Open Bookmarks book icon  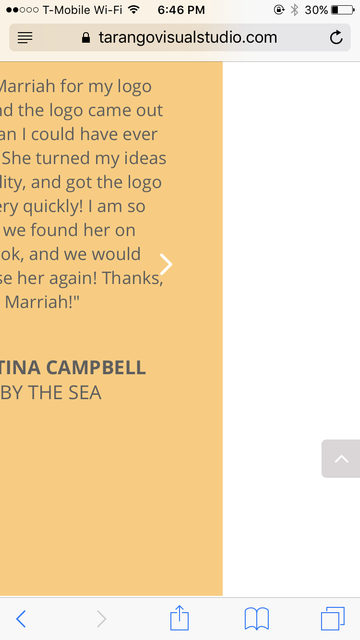point(256,619)
